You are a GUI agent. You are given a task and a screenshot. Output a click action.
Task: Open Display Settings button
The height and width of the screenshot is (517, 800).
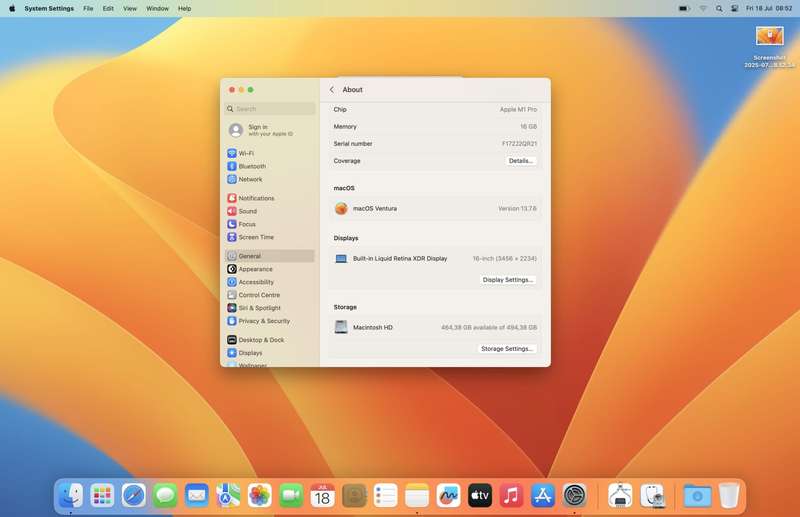tap(508, 280)
